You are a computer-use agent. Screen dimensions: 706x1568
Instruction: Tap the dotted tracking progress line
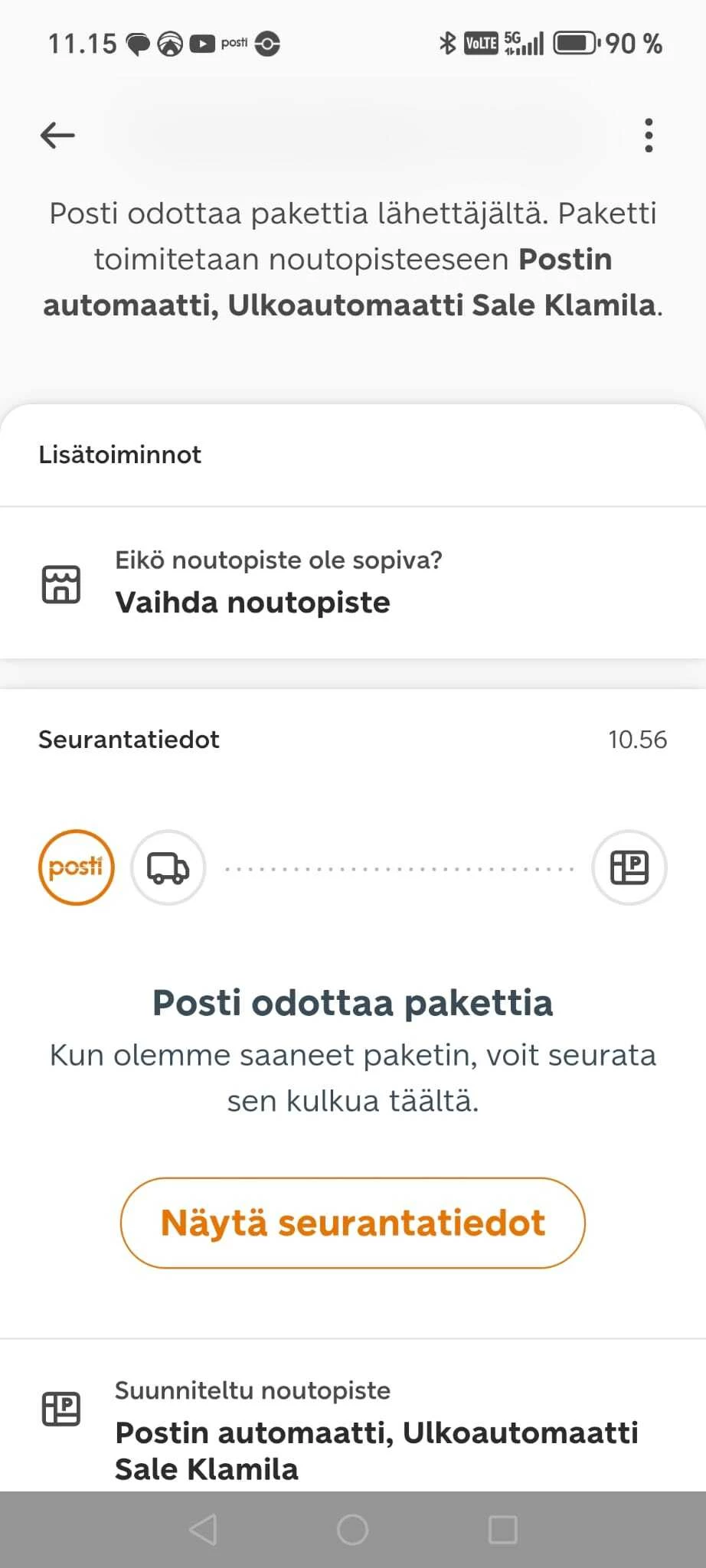[398, 869]
